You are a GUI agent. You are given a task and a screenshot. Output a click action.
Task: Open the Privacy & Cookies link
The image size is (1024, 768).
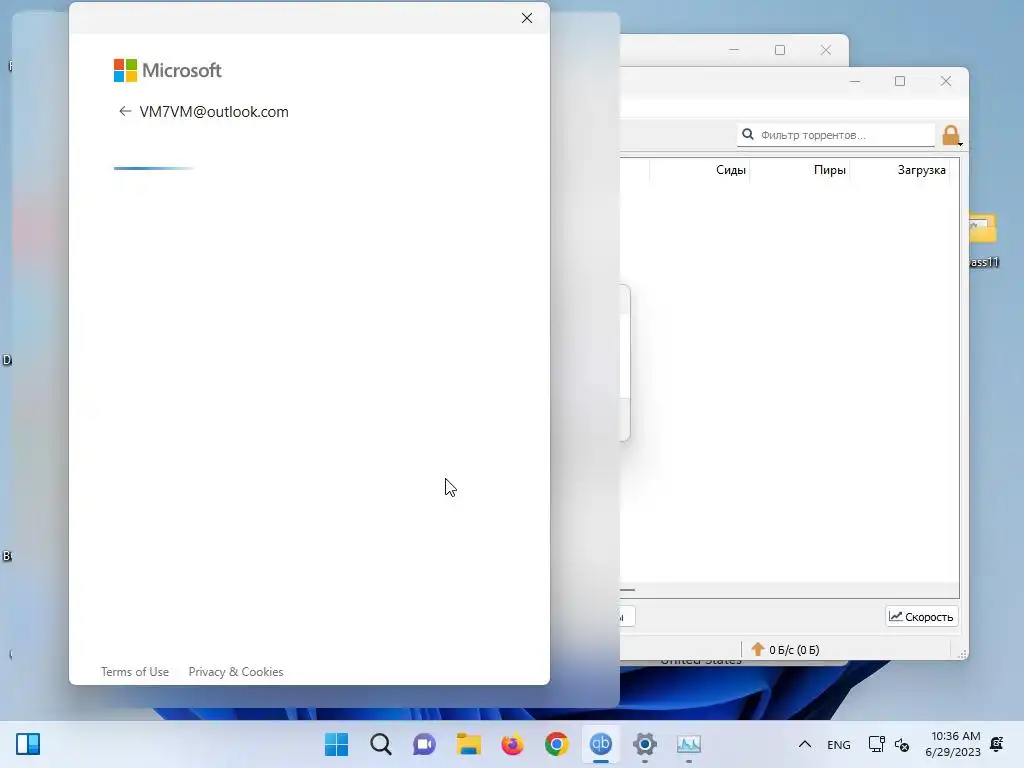pyautogui.click(x=236, y=672)
